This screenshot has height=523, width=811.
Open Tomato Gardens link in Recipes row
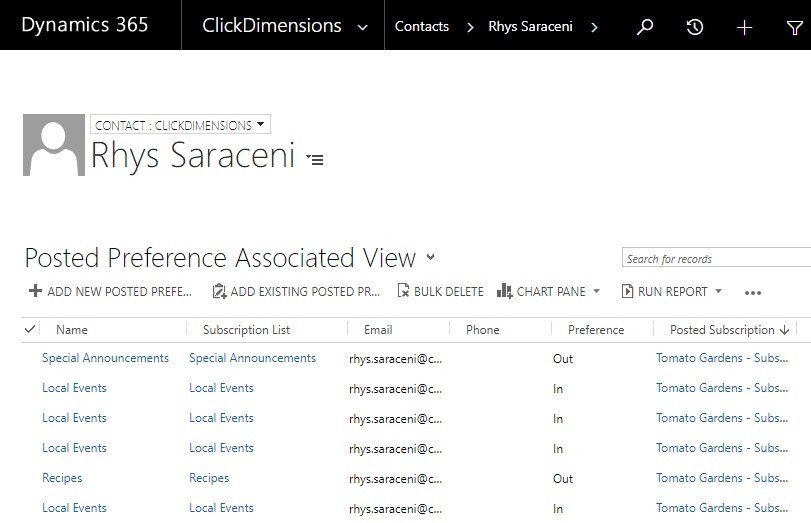tap(722, 478)
